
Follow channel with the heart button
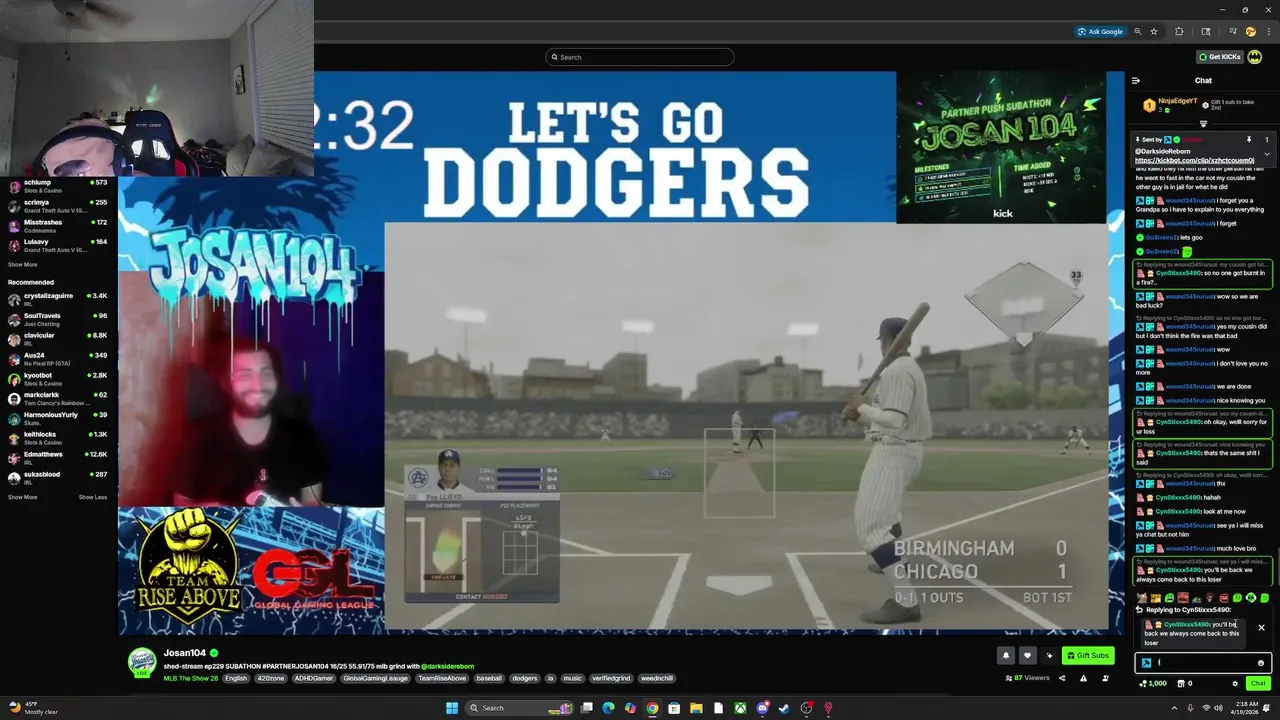[1027, 656]
